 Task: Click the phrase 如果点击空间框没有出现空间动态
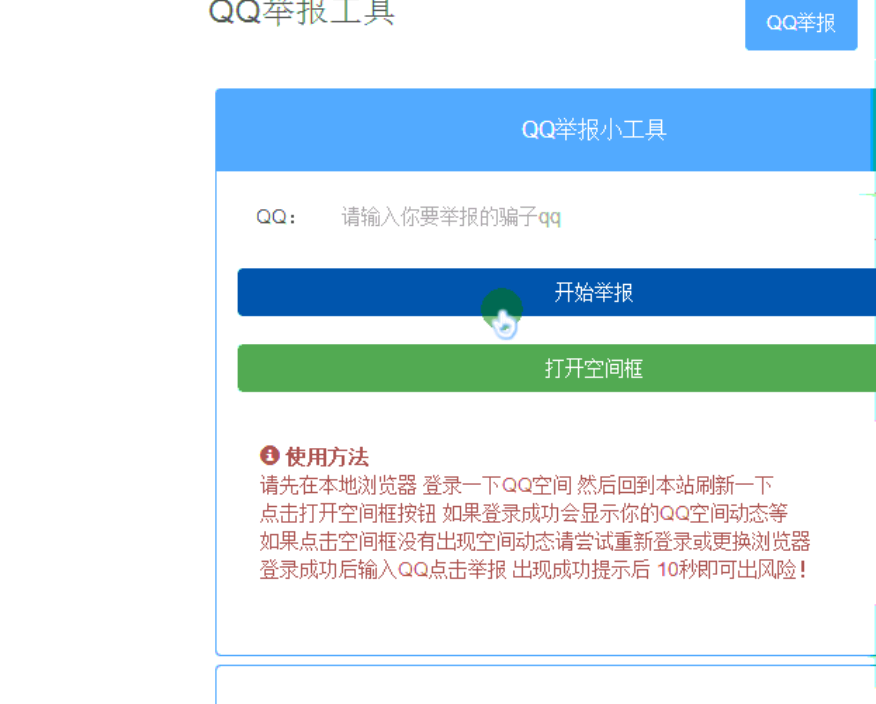coord(408,542)
